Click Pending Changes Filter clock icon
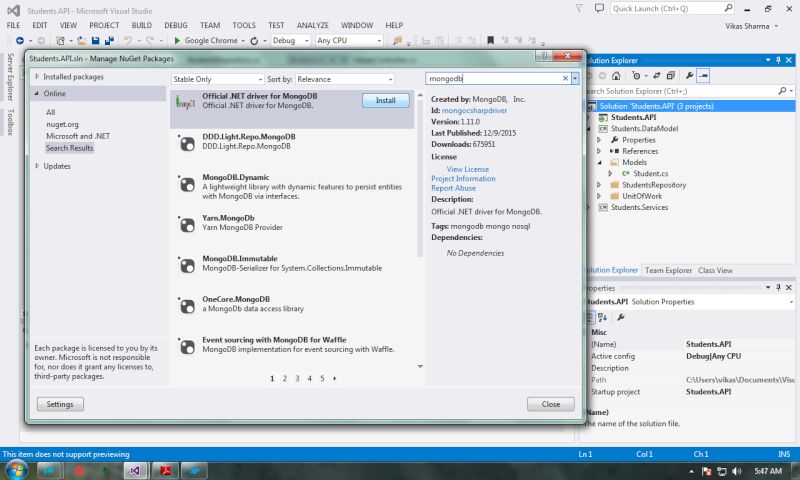The height and width of the screenshot is (480, 800). (636, 75)
